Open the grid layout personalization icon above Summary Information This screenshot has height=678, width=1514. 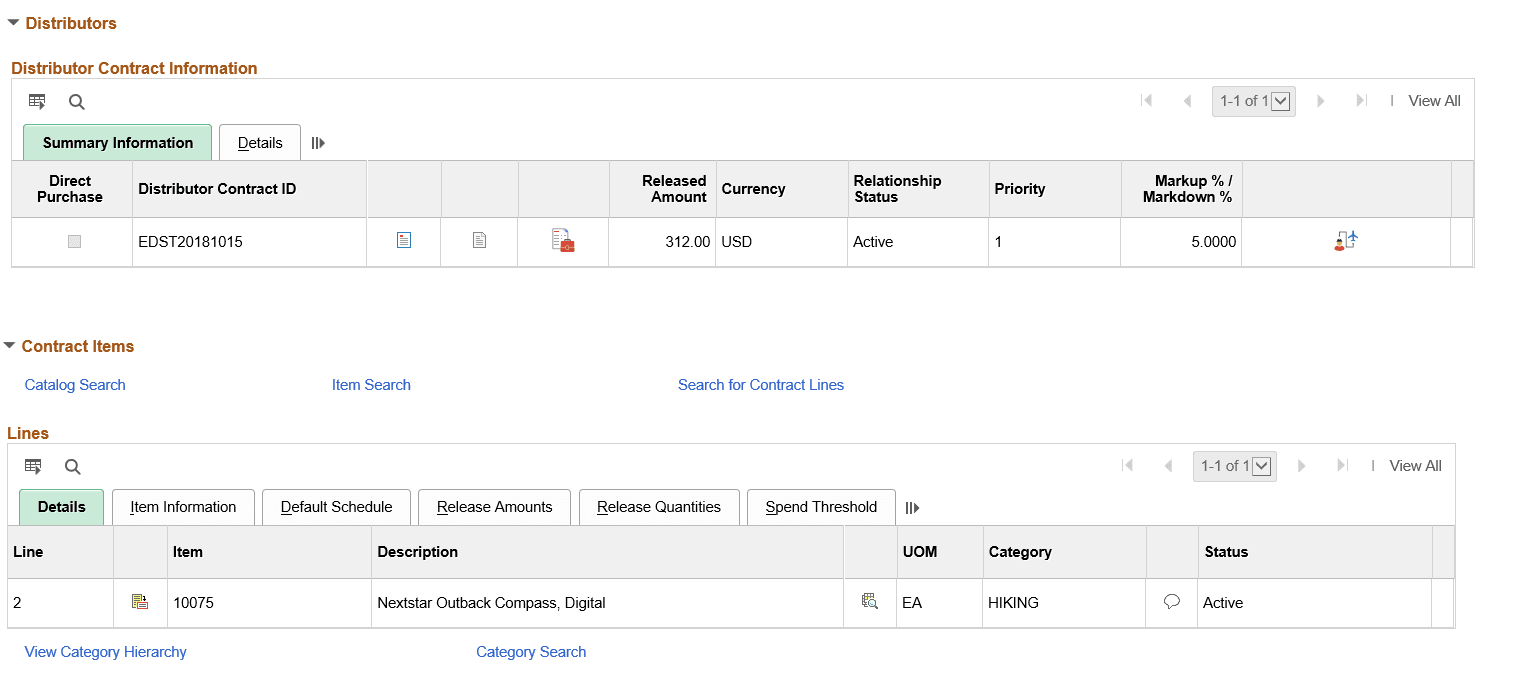click(x=37, y=101)
